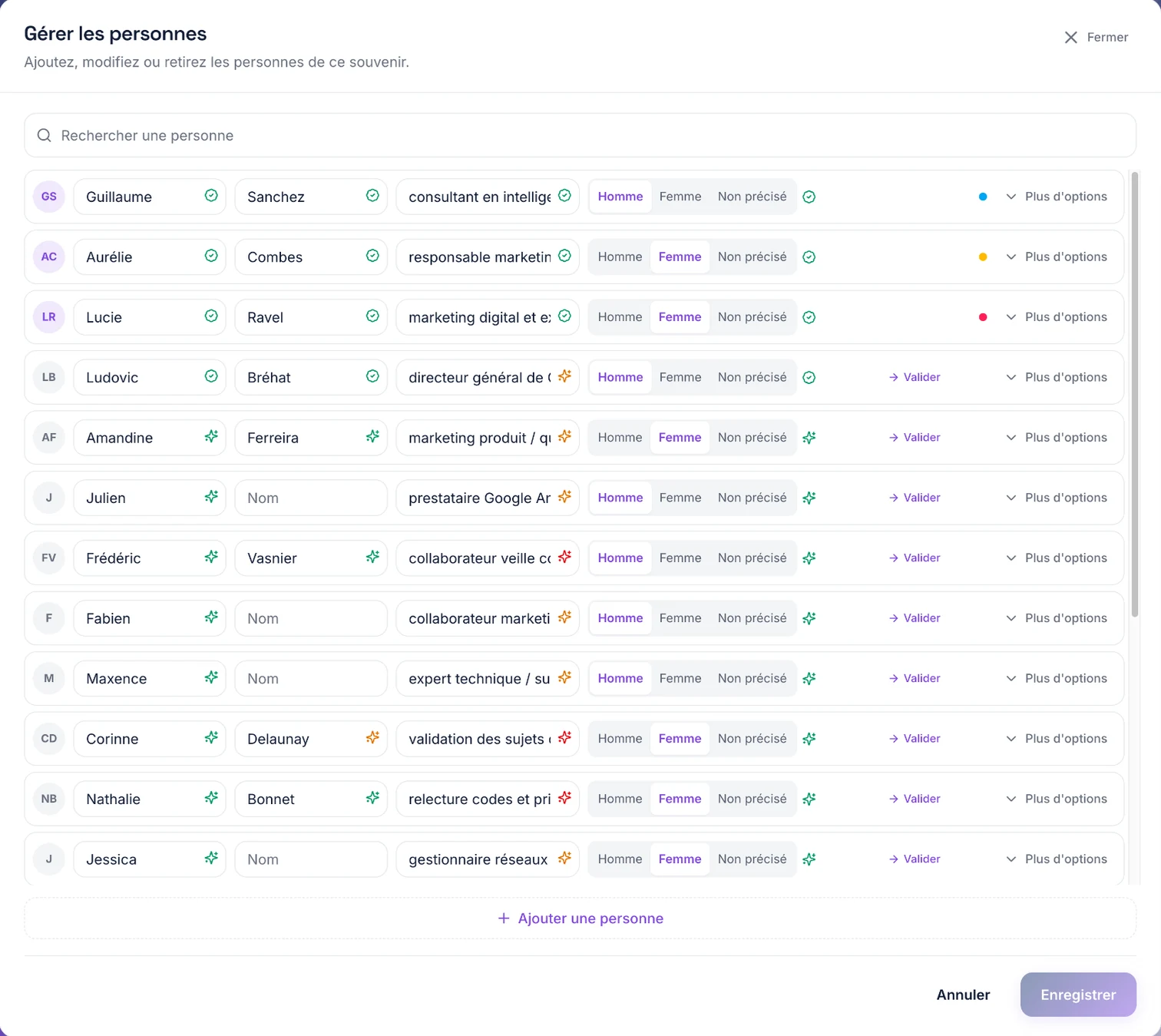Screen dimensions: 1161x1036
Task: Click the empty Nom field for Julien
Action: 311,498
